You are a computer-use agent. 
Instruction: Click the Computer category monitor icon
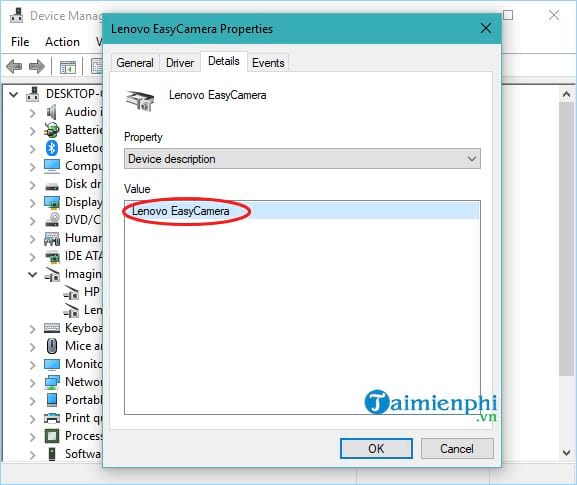click(52, 166)
